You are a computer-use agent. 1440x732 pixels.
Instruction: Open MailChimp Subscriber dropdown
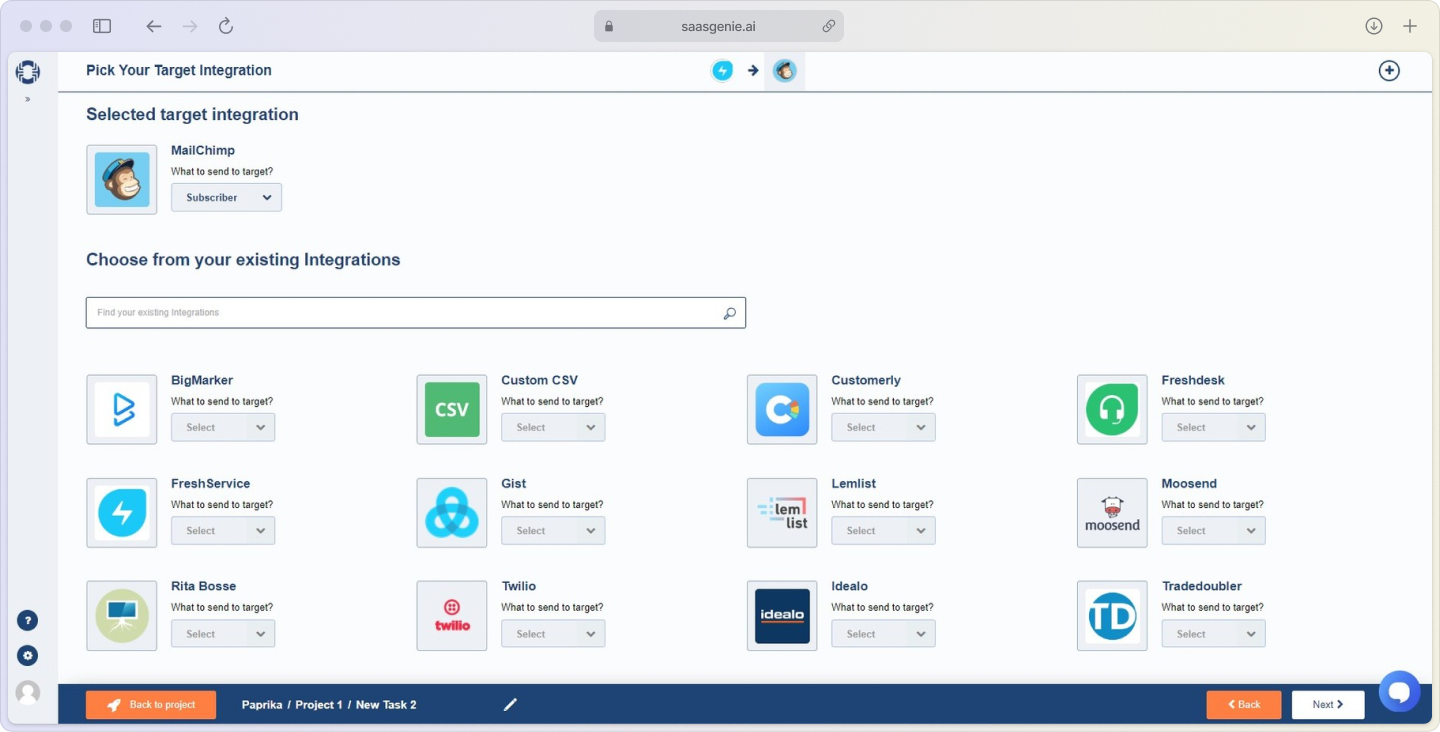point(226,198)
